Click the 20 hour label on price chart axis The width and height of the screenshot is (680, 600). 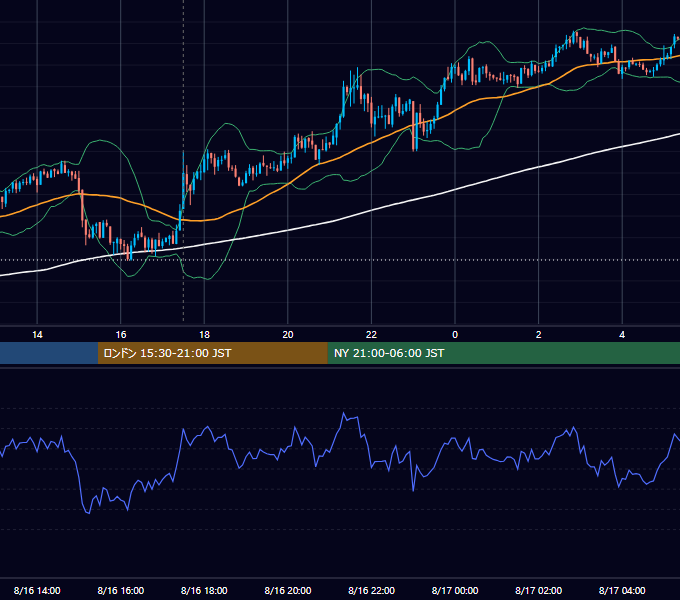(288, 335)
